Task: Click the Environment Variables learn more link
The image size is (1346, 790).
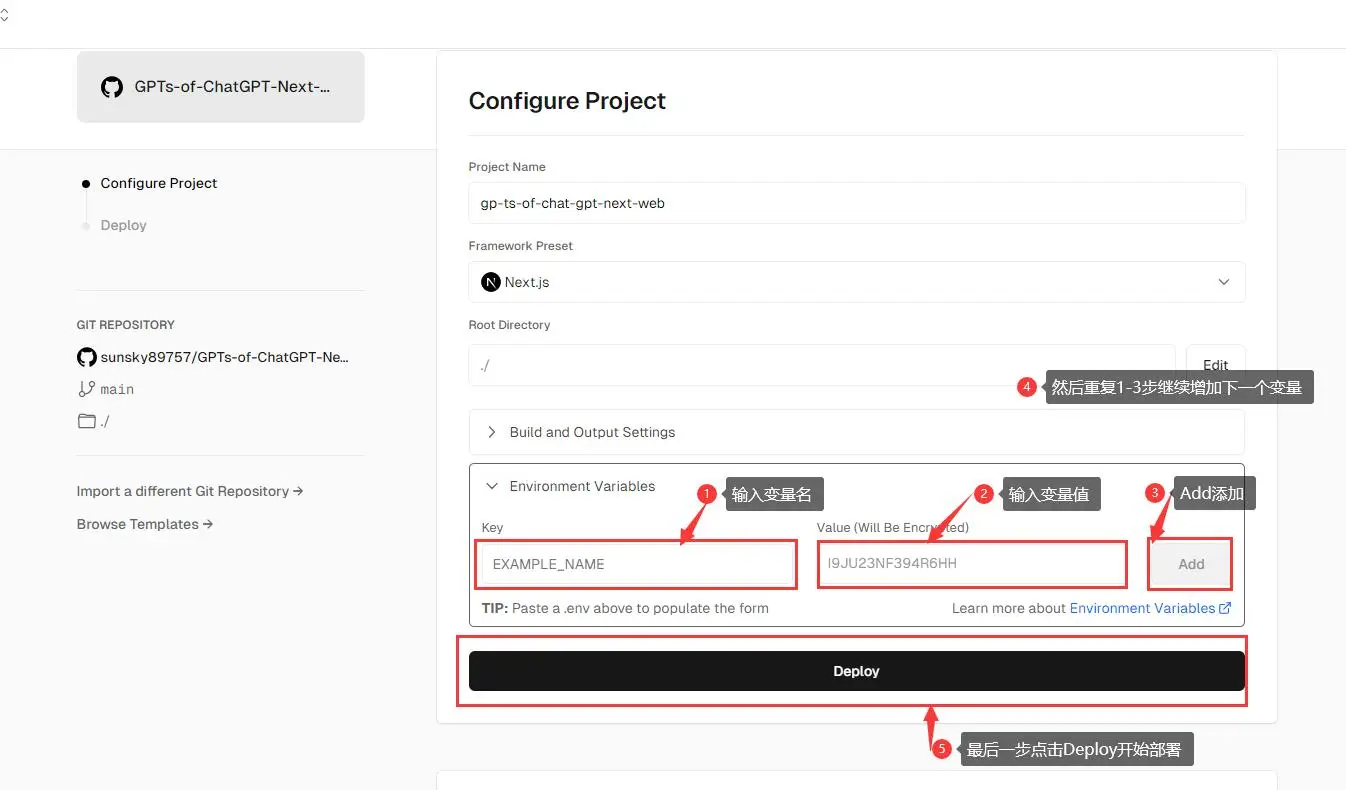Action: (1143, 607)
